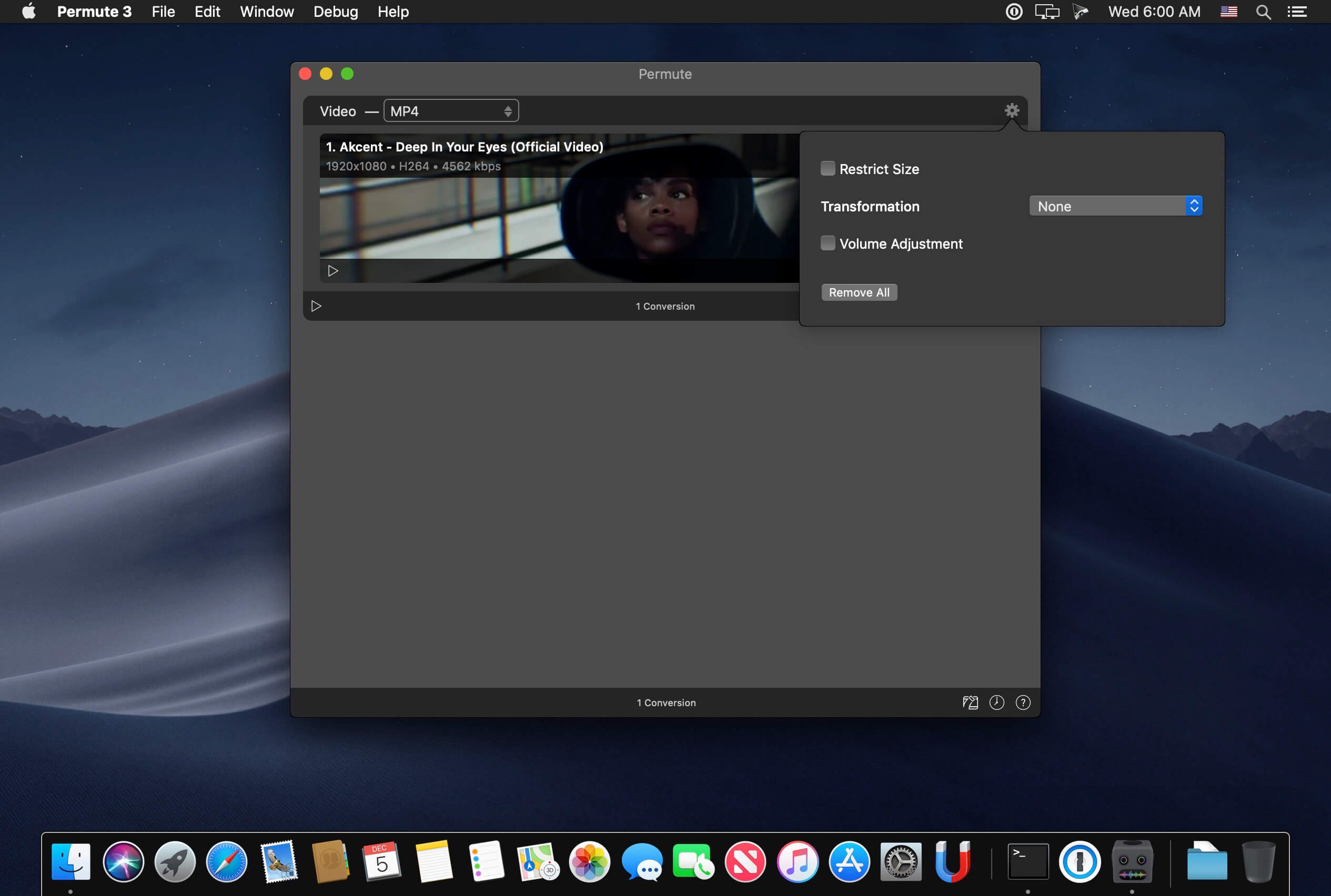Click the Remove All button

click(x=859, y=292)
